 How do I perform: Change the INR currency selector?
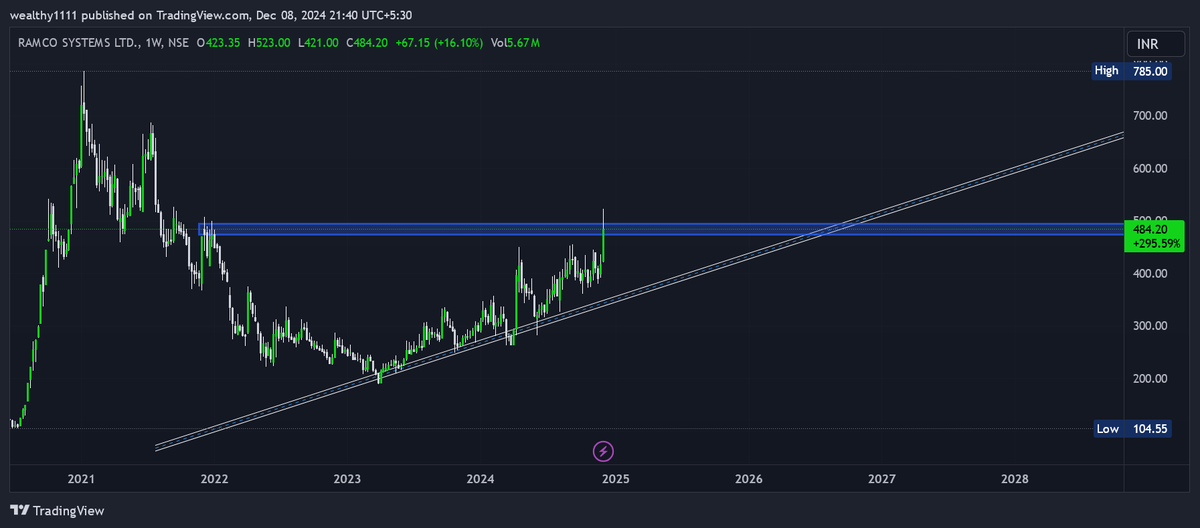point(1155,44)
